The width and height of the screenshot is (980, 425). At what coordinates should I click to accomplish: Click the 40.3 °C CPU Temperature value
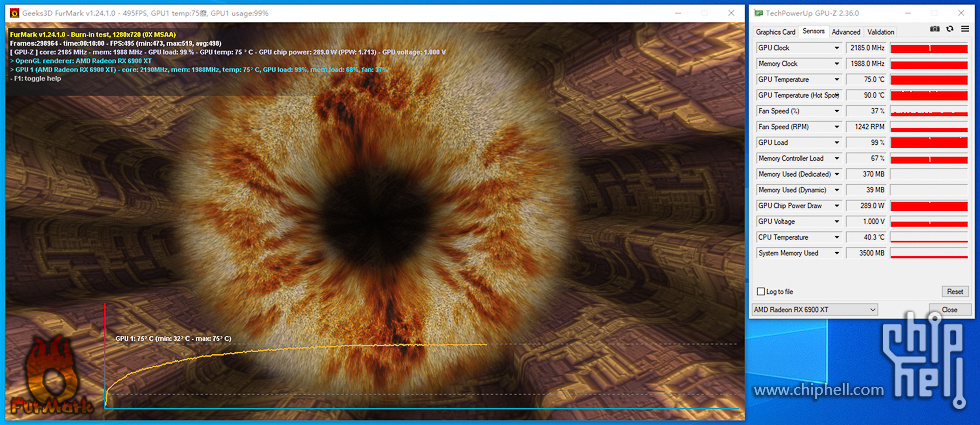(866, 238)
